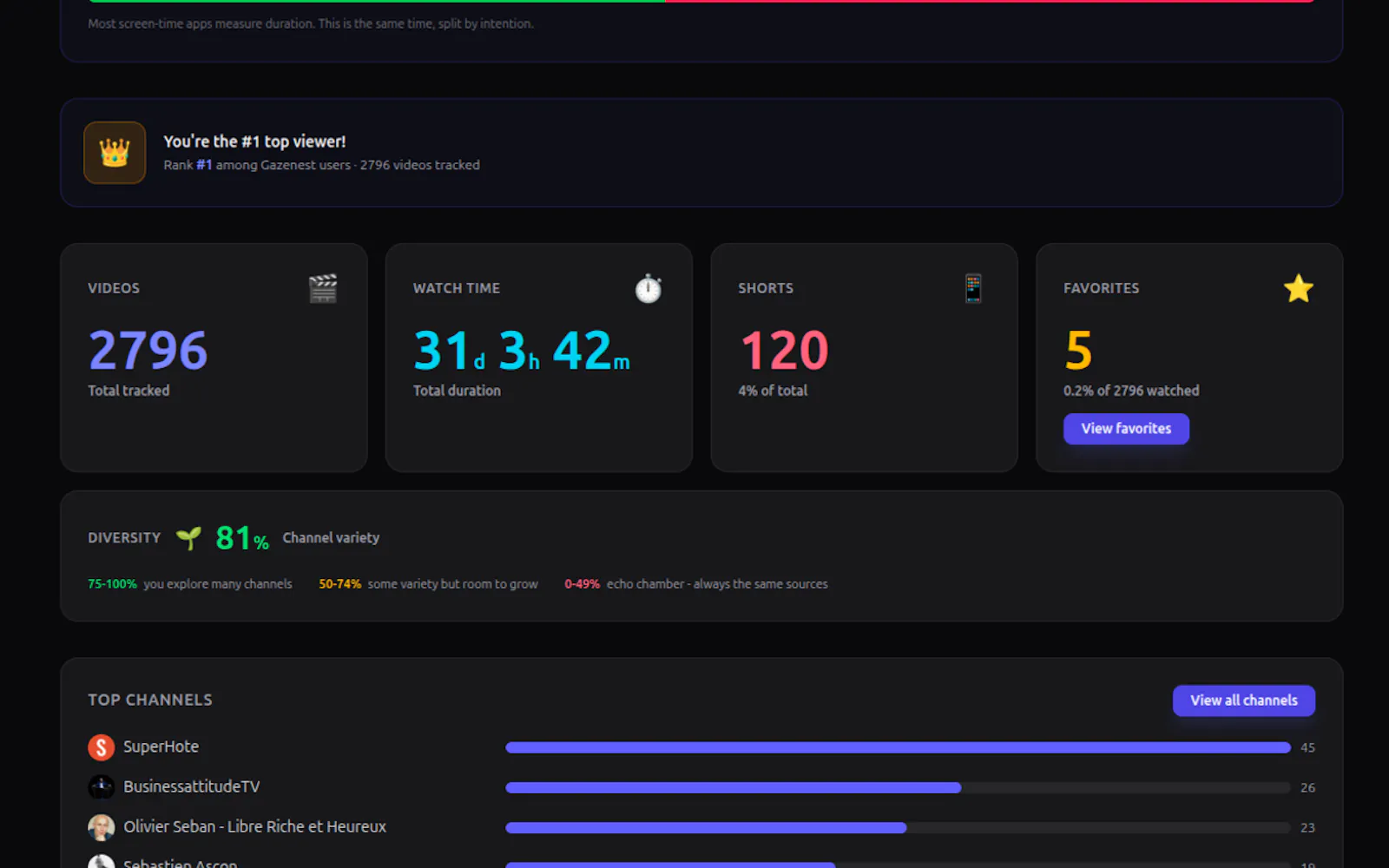The width and height of the screenshot is (1389, 868).
Task: Open the Olivier Seban channel avatar
Action: coord(102,827)
